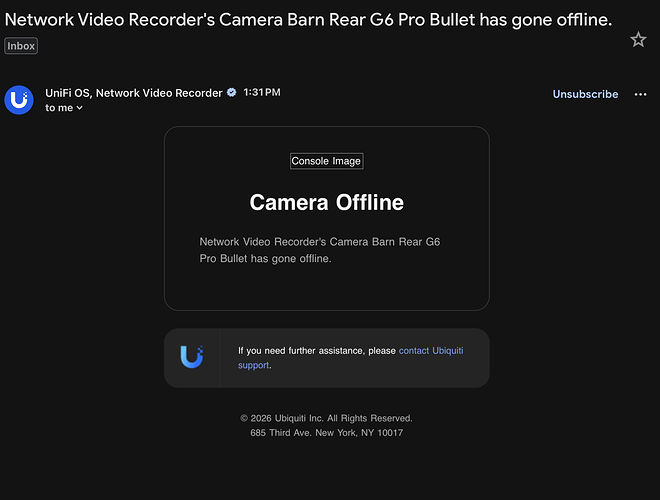Click the Camera Offline heading
The width and height of the screenshot is (660, 500).
coord(327,202)
